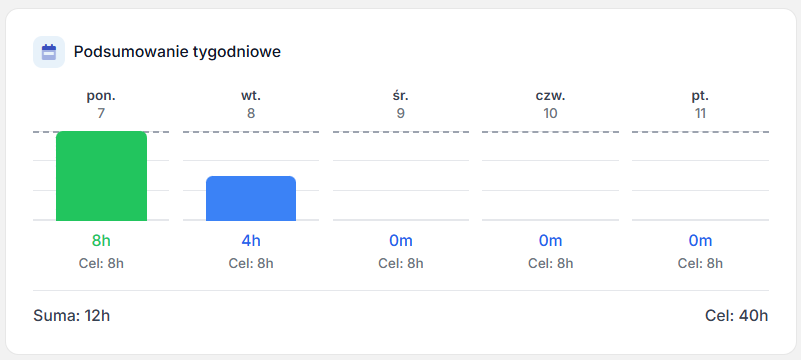
Task: Click the pt. day label
Action: tap(700, 95)
